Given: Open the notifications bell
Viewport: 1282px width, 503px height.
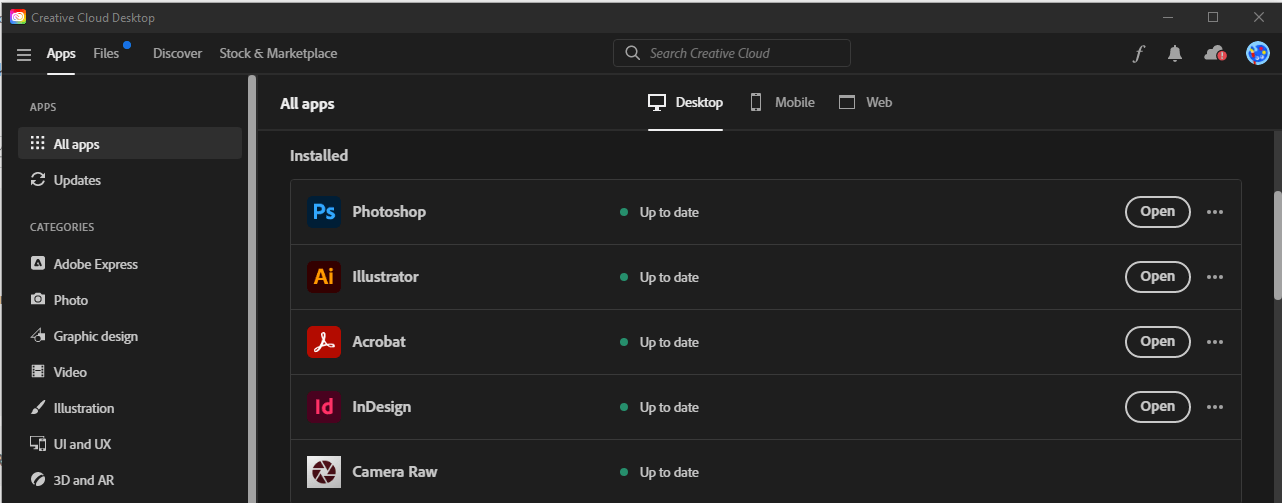Looking at the screenshot, I should pos(1175,54).
